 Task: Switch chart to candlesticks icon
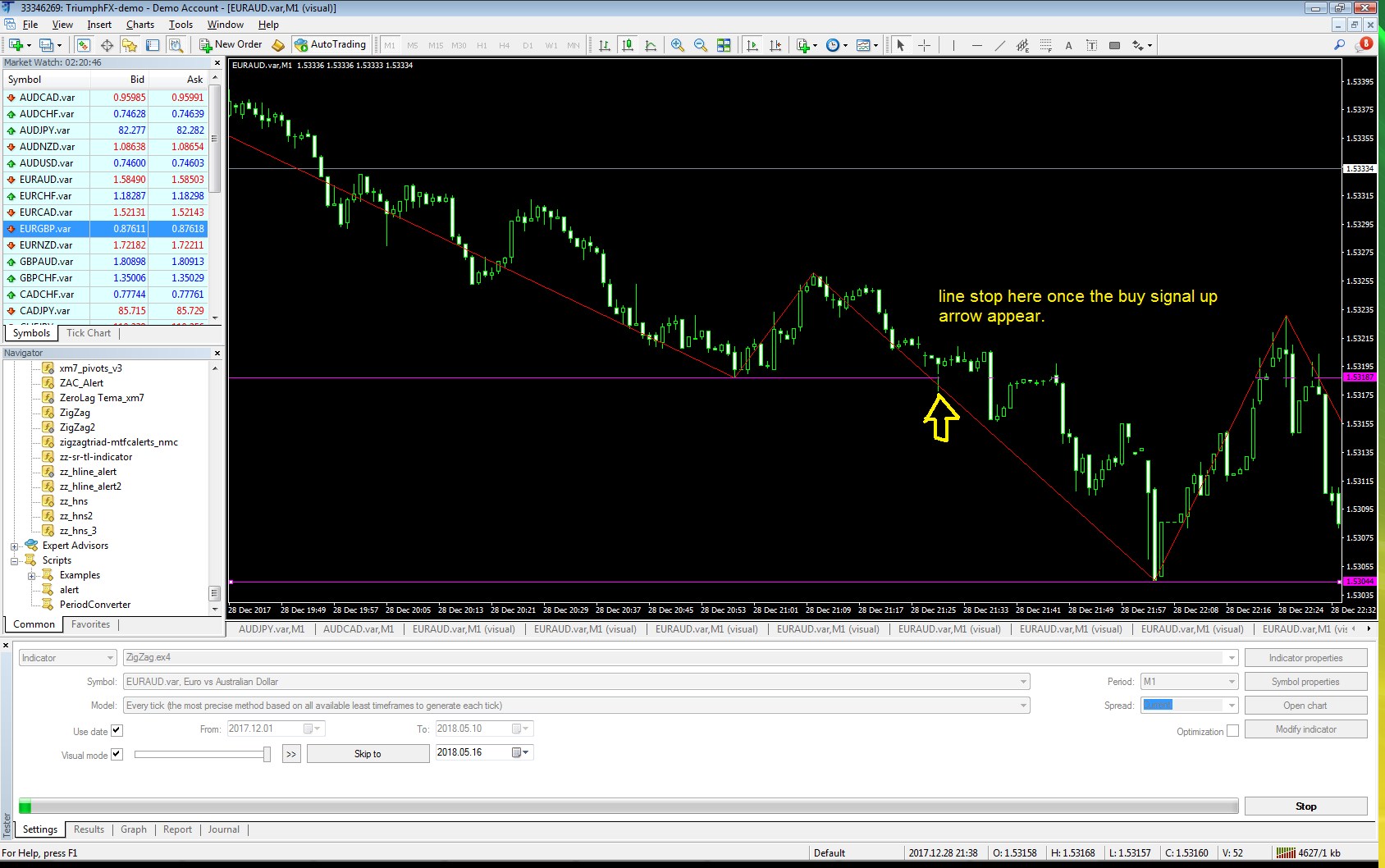point(628,45)
